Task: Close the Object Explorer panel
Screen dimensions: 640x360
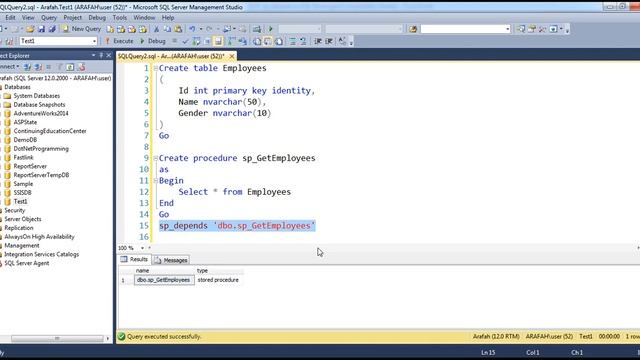Action: point(109,56)
